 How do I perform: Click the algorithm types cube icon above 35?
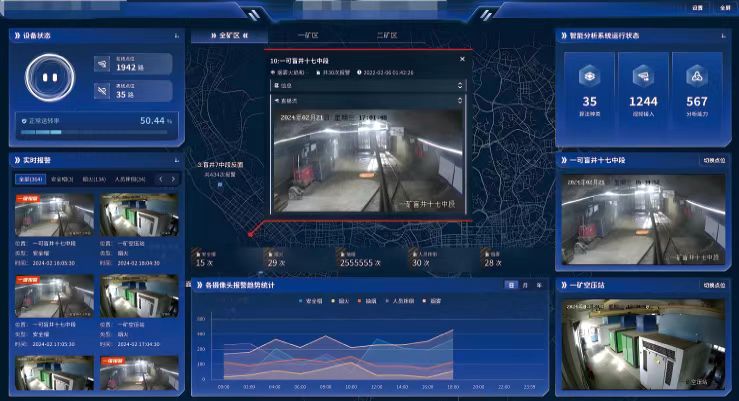point(589,76)
